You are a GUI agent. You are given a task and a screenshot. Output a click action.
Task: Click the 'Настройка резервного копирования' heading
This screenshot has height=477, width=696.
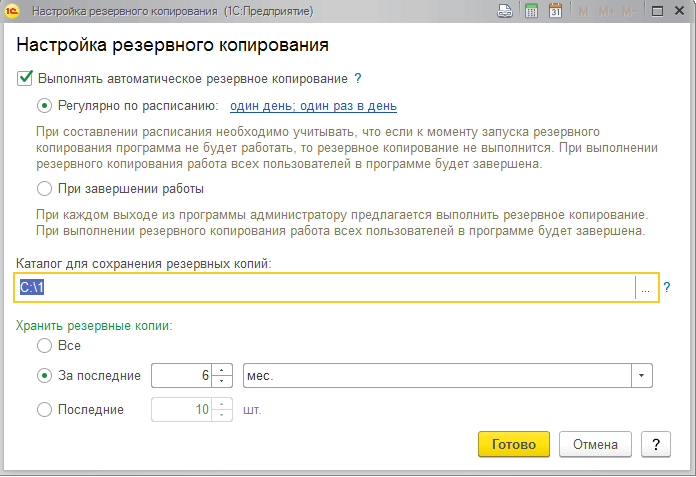(172, 45)
